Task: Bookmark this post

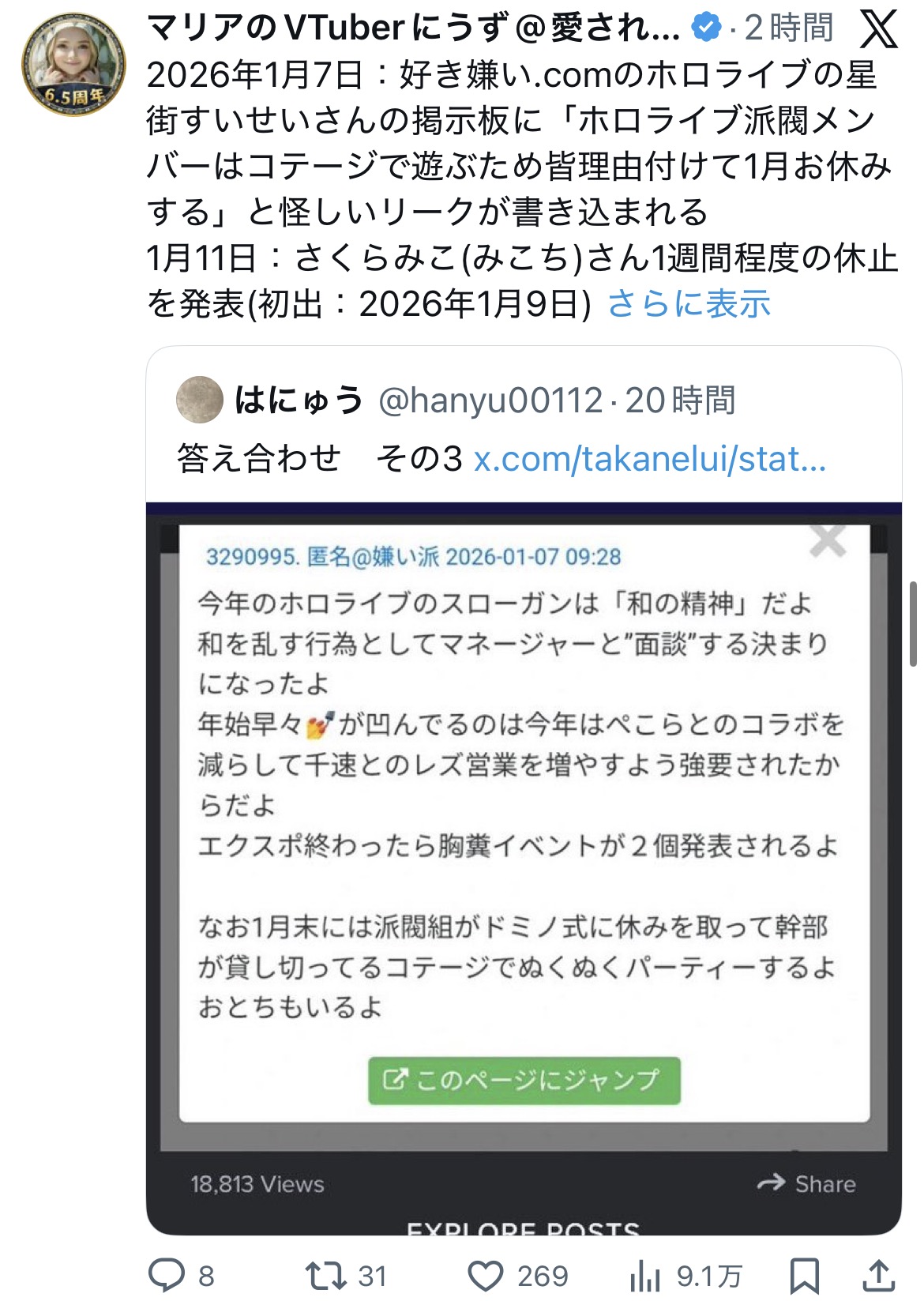Action: 804,1275
